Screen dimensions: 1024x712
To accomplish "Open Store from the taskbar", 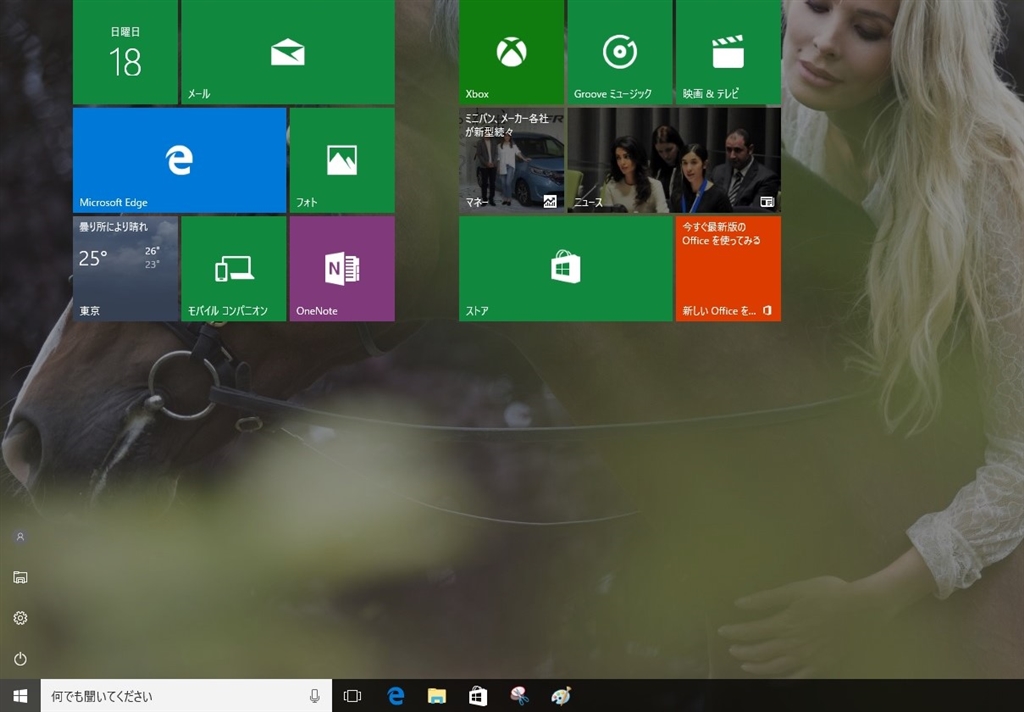I will coord(478,696).
